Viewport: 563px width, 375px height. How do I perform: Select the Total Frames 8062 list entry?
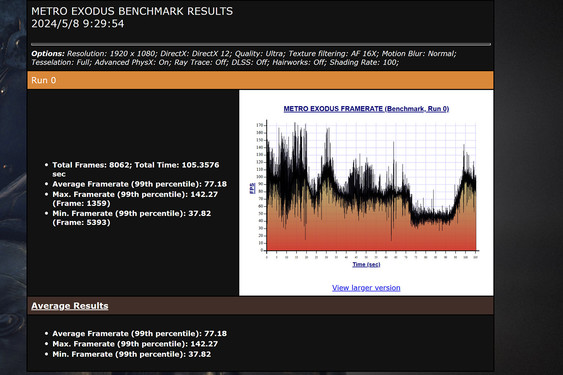pyautogui.click(x=136, y=169)
